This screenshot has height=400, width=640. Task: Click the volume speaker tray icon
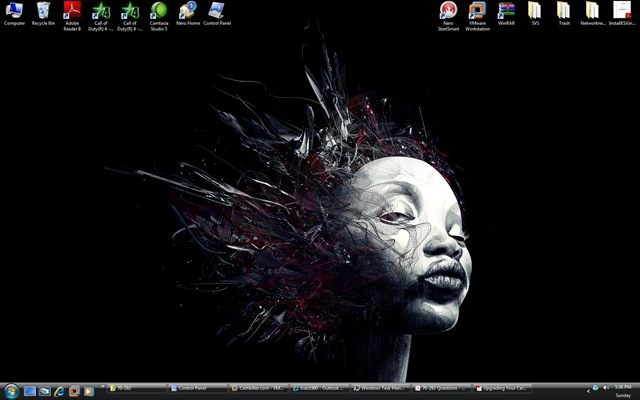[x=606, y=387]
